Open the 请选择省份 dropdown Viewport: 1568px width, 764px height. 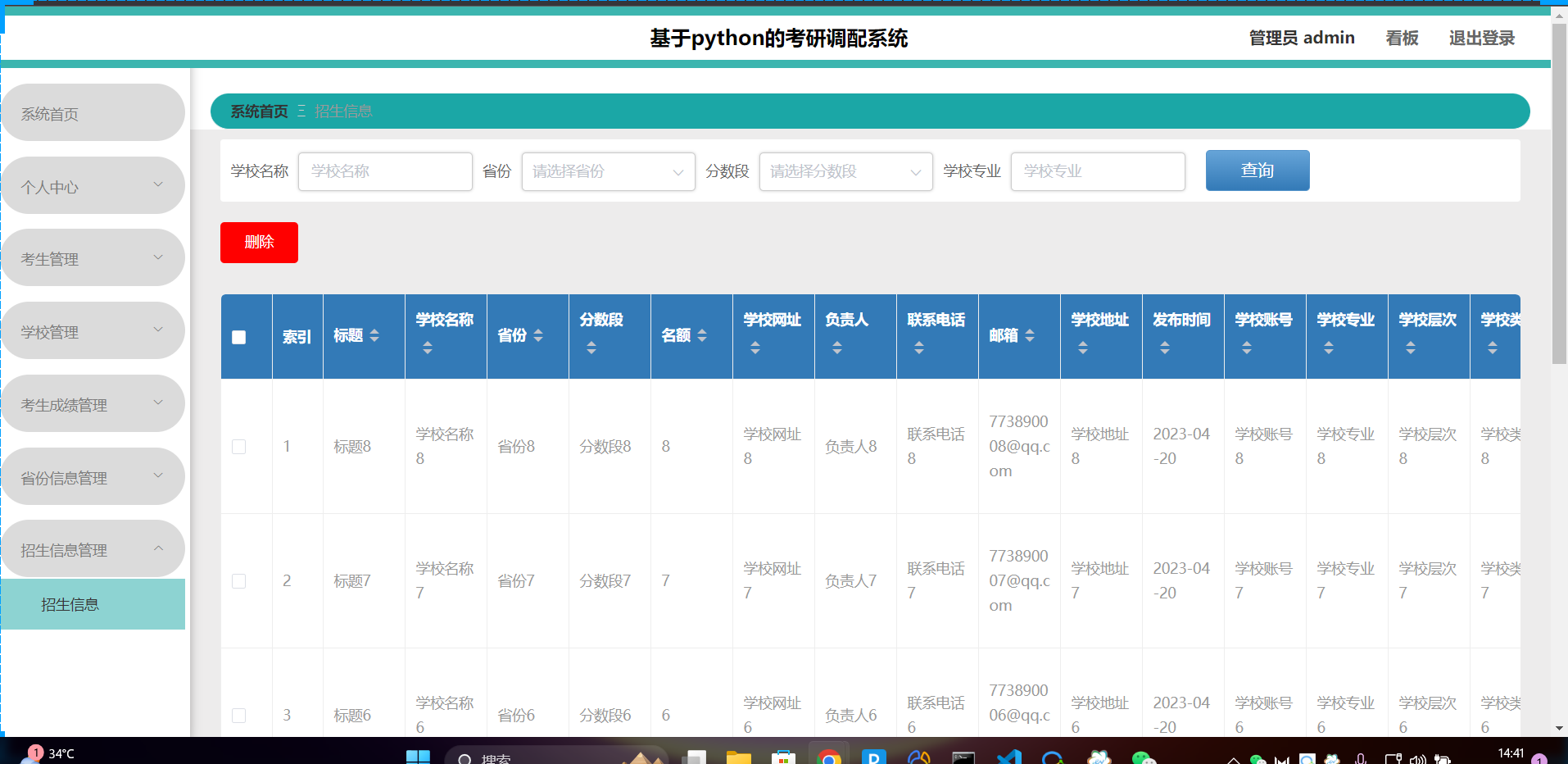click(608, 171)
